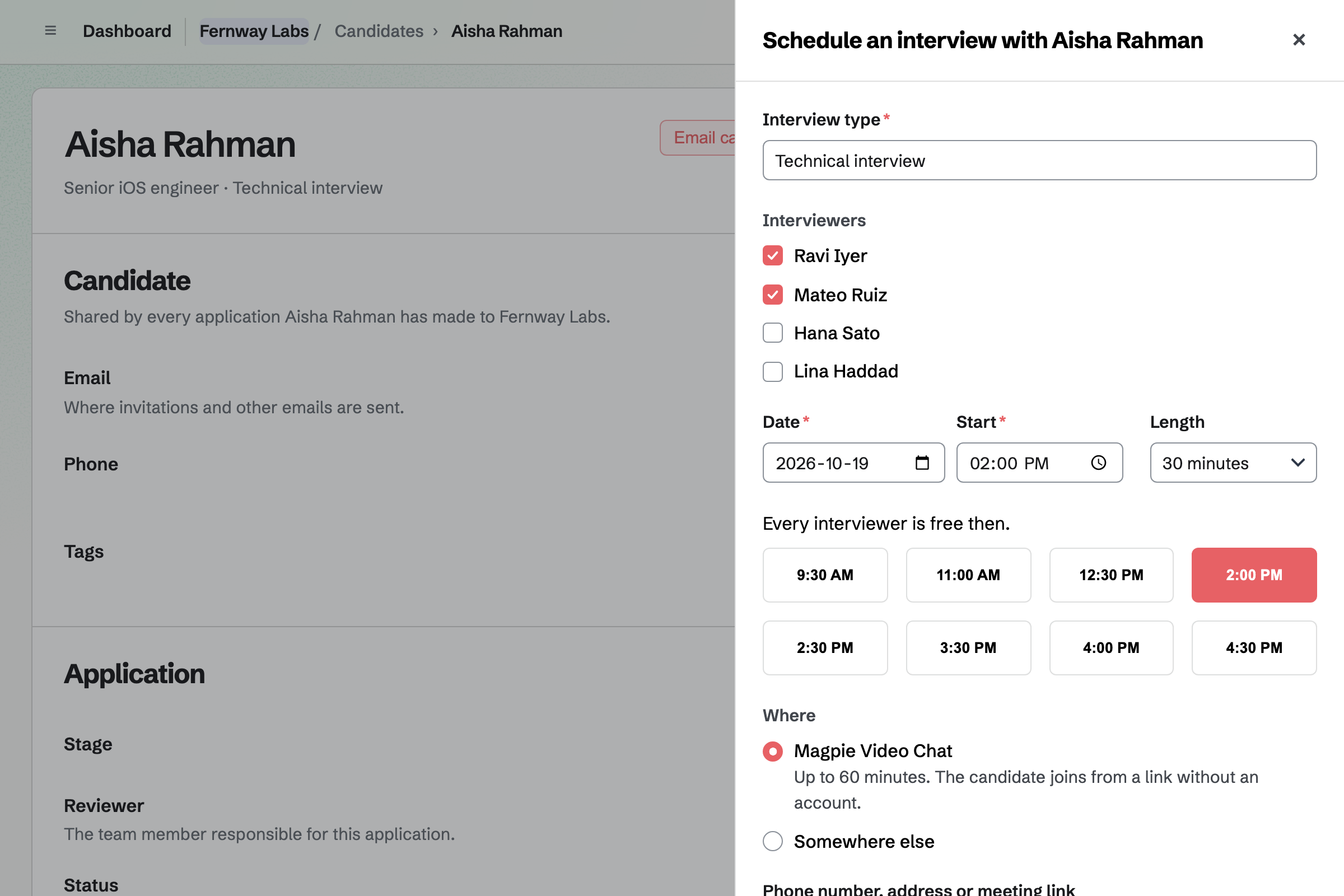Go to Dashboard
Image resolution: width=1344 pixels, height=896 pixels.
(127, 31)
